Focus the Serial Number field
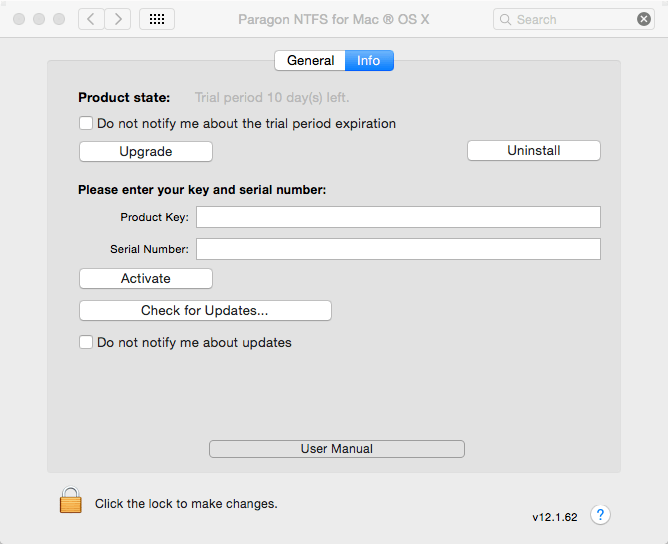This screenshot has height=544, width=668. coord(398,249)
